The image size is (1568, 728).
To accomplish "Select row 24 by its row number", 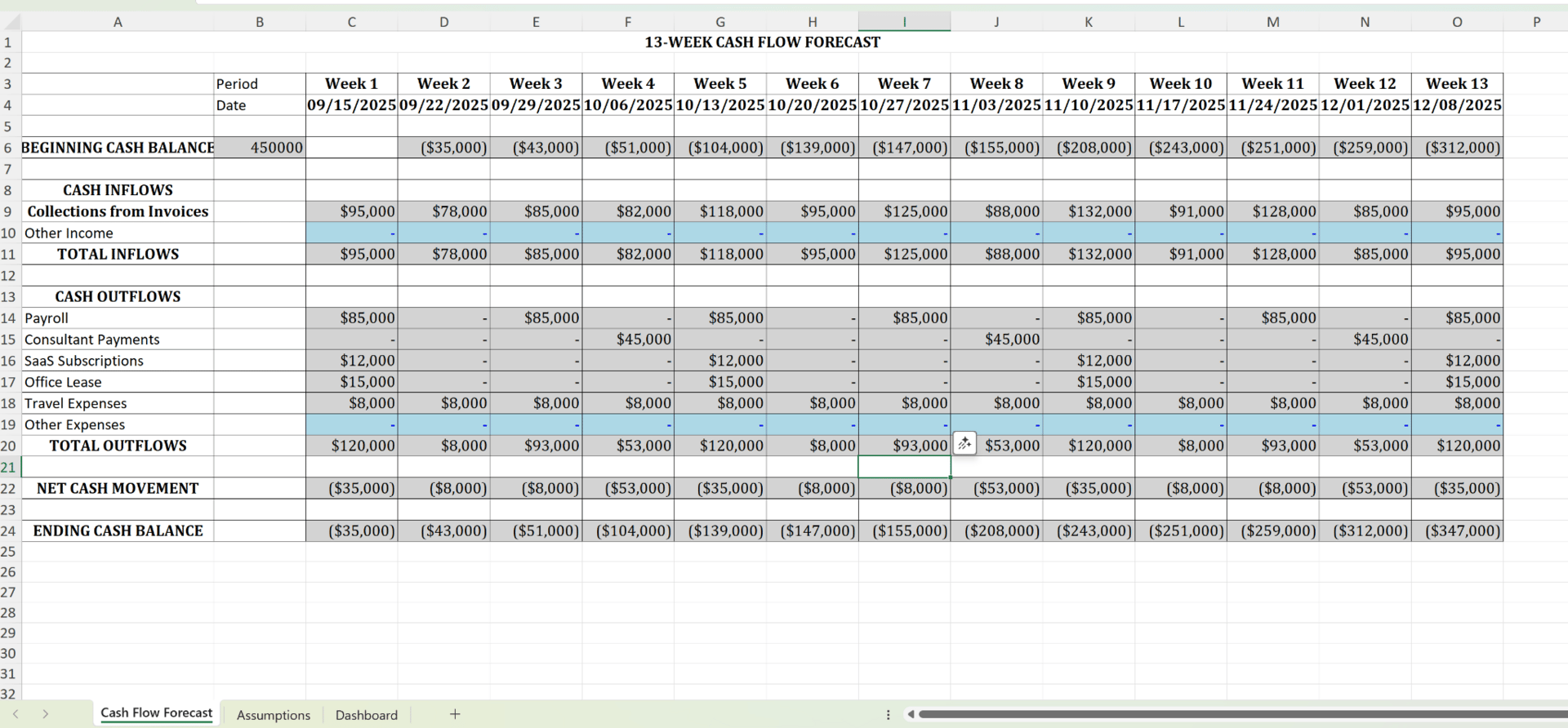I will click(8, 530).
